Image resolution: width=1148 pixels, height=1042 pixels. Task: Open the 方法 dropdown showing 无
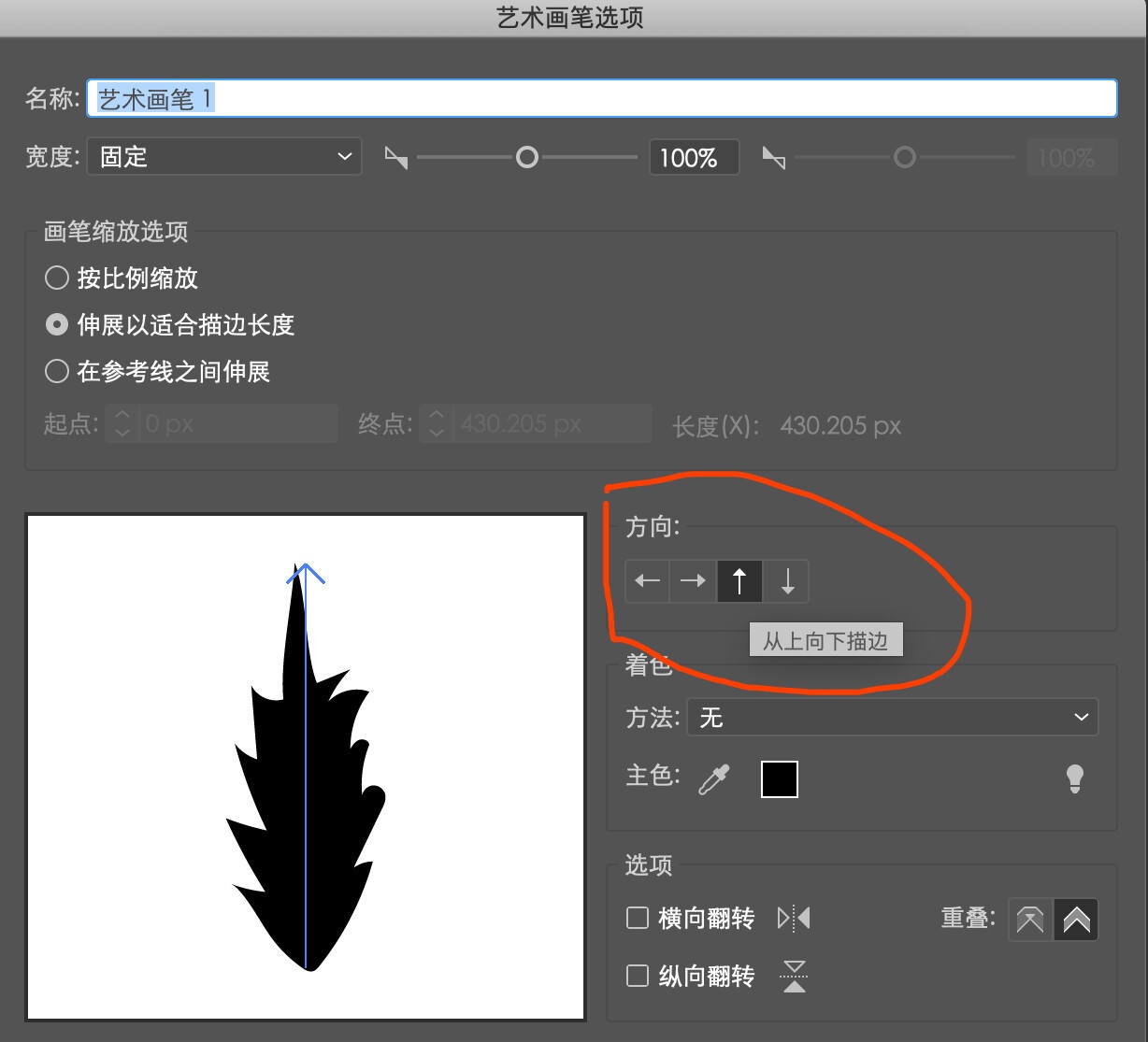coord(891,718)
